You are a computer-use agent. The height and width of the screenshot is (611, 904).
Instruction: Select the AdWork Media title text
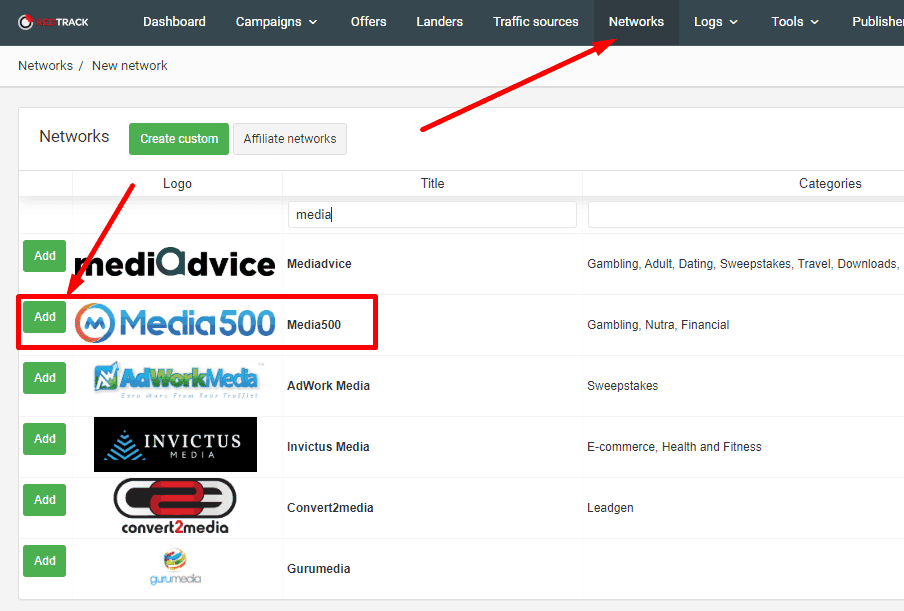click(x=329, y=386)
